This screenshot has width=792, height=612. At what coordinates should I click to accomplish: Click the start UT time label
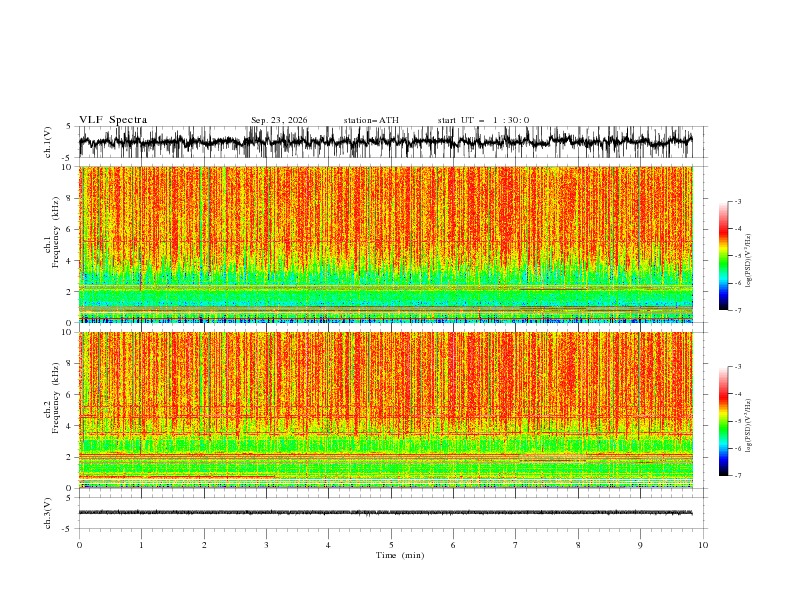(483, 120)
